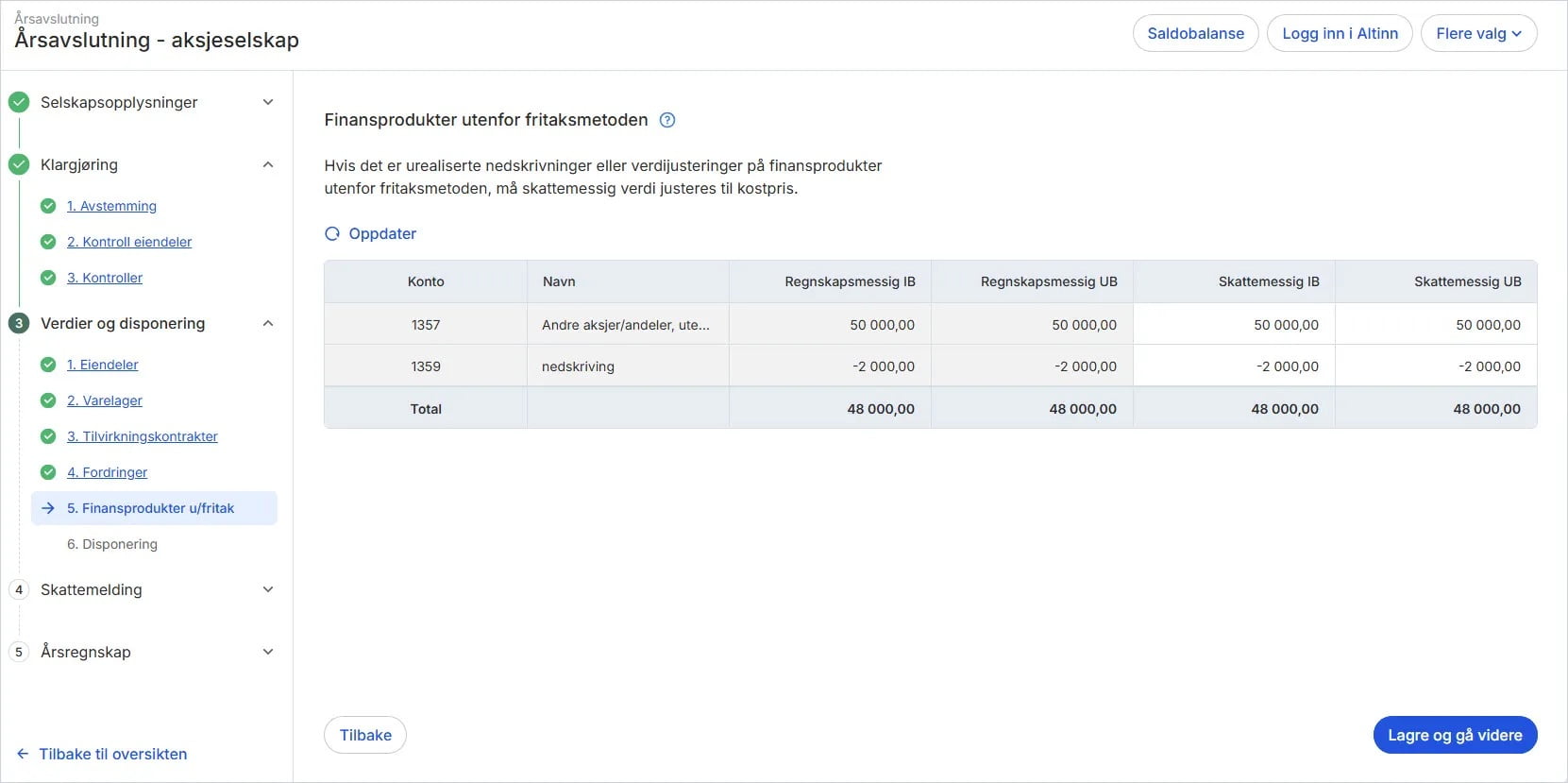Screen dimensions: 1568x783
Task: Open Saldobalanse from the top bar
Action: click(1195, 33)
